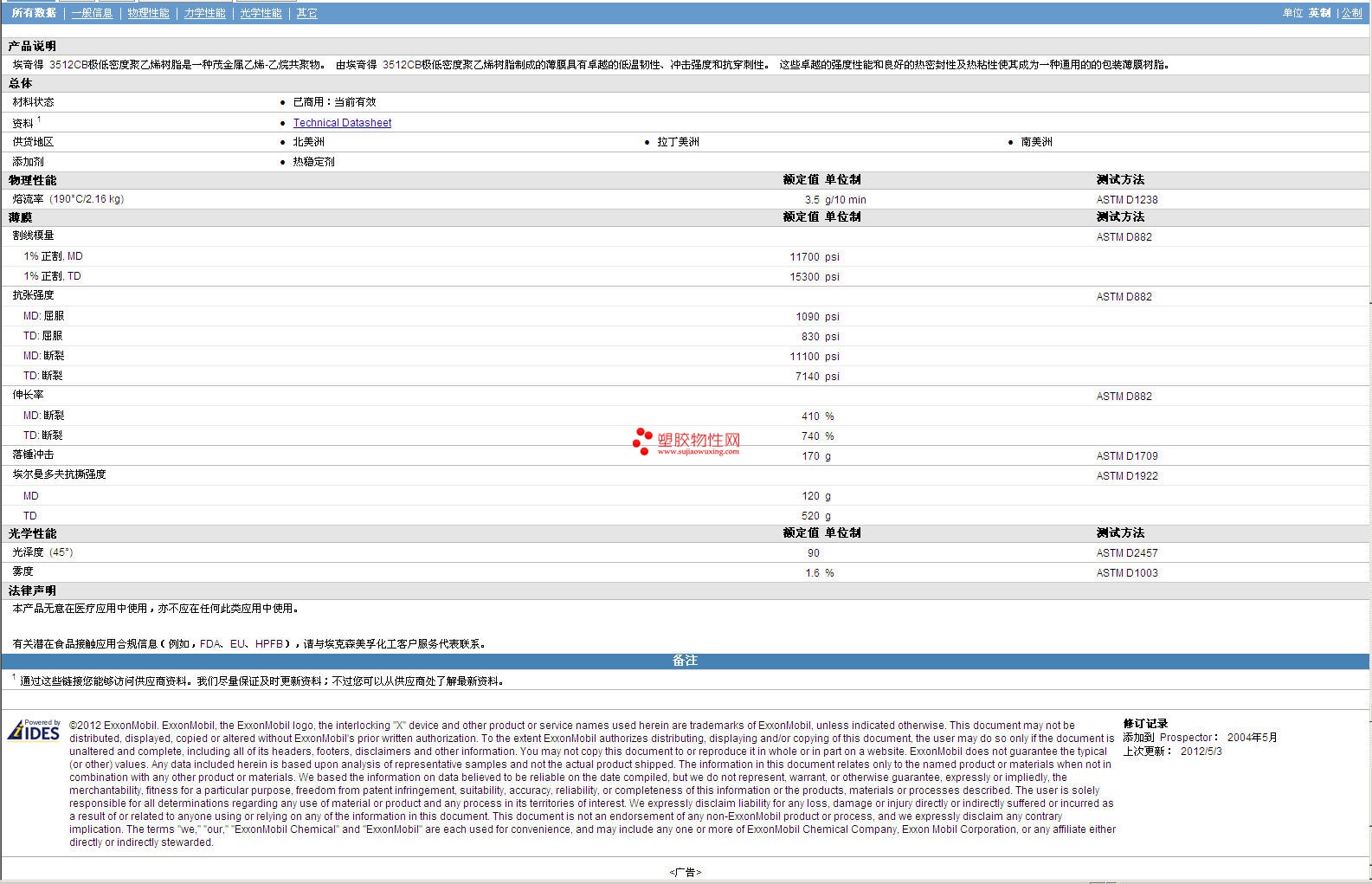Viewport: 1372px width, 884px height.
Task: Select the 830 psi value
Action: (x=820, y=337)
